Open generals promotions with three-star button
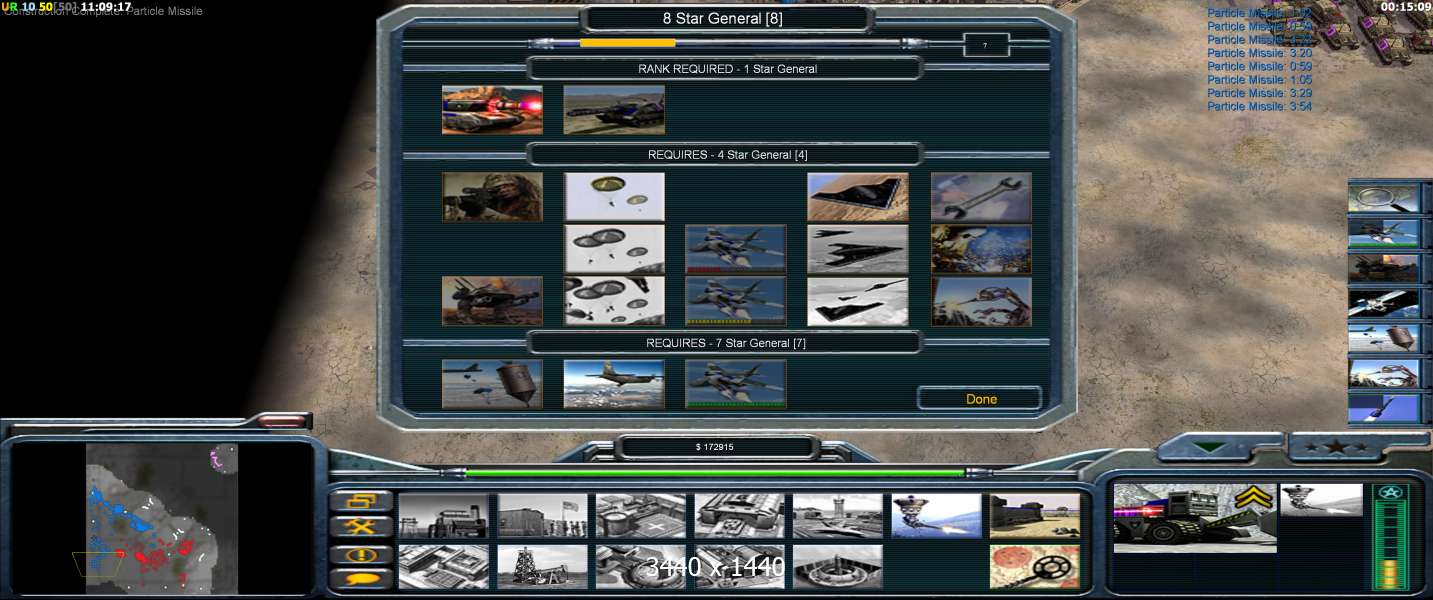 (1333, 447)
